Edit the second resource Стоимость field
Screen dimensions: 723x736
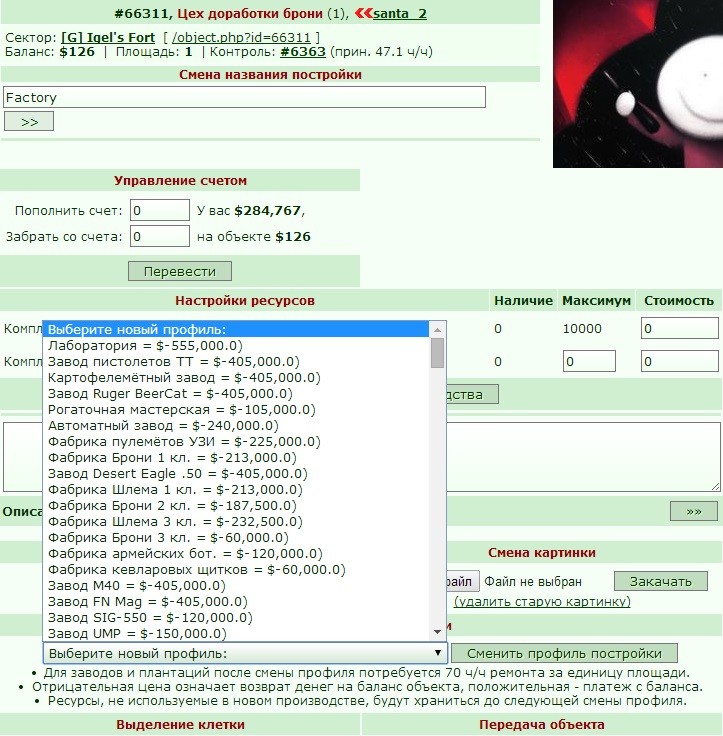click(x=680, y=361)
